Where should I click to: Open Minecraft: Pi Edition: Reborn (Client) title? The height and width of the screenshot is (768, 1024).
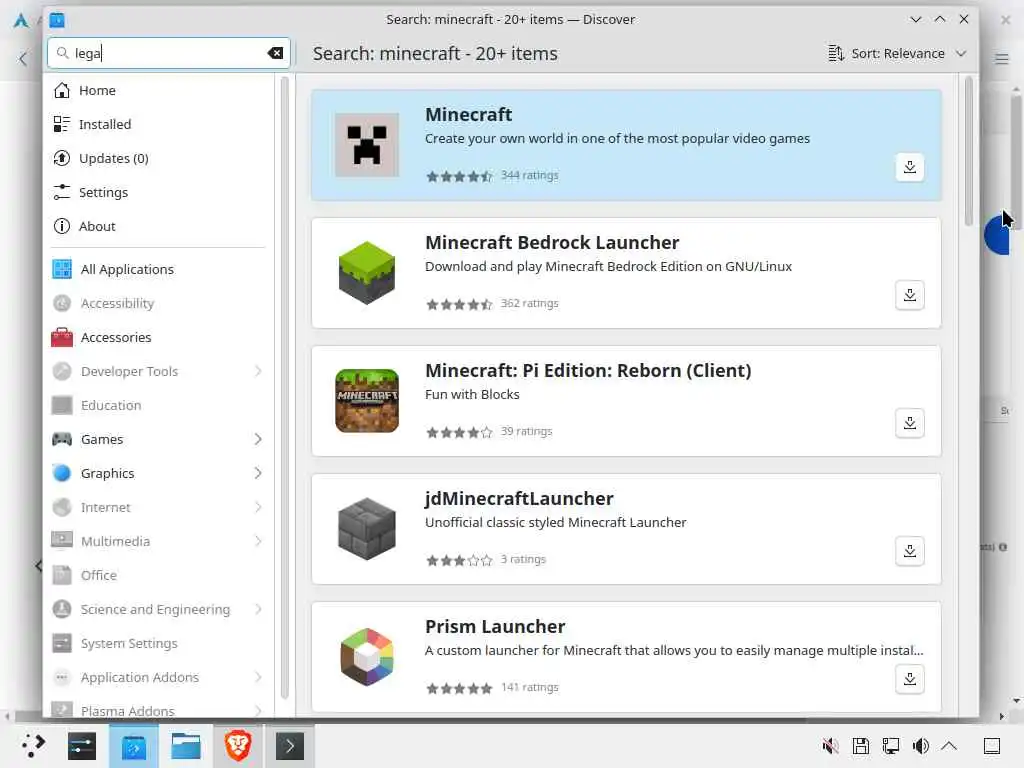[588, 370]
